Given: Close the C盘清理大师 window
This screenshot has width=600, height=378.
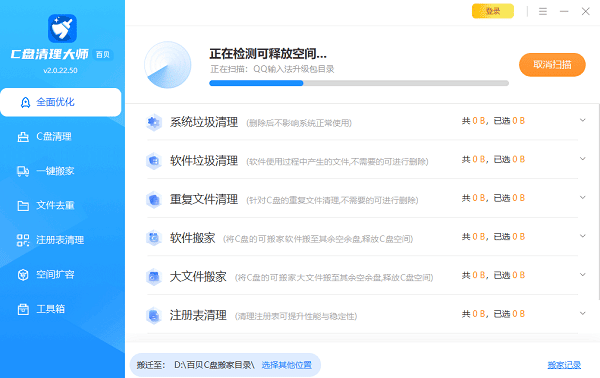Looking at the screenshot, I should 585,11.
